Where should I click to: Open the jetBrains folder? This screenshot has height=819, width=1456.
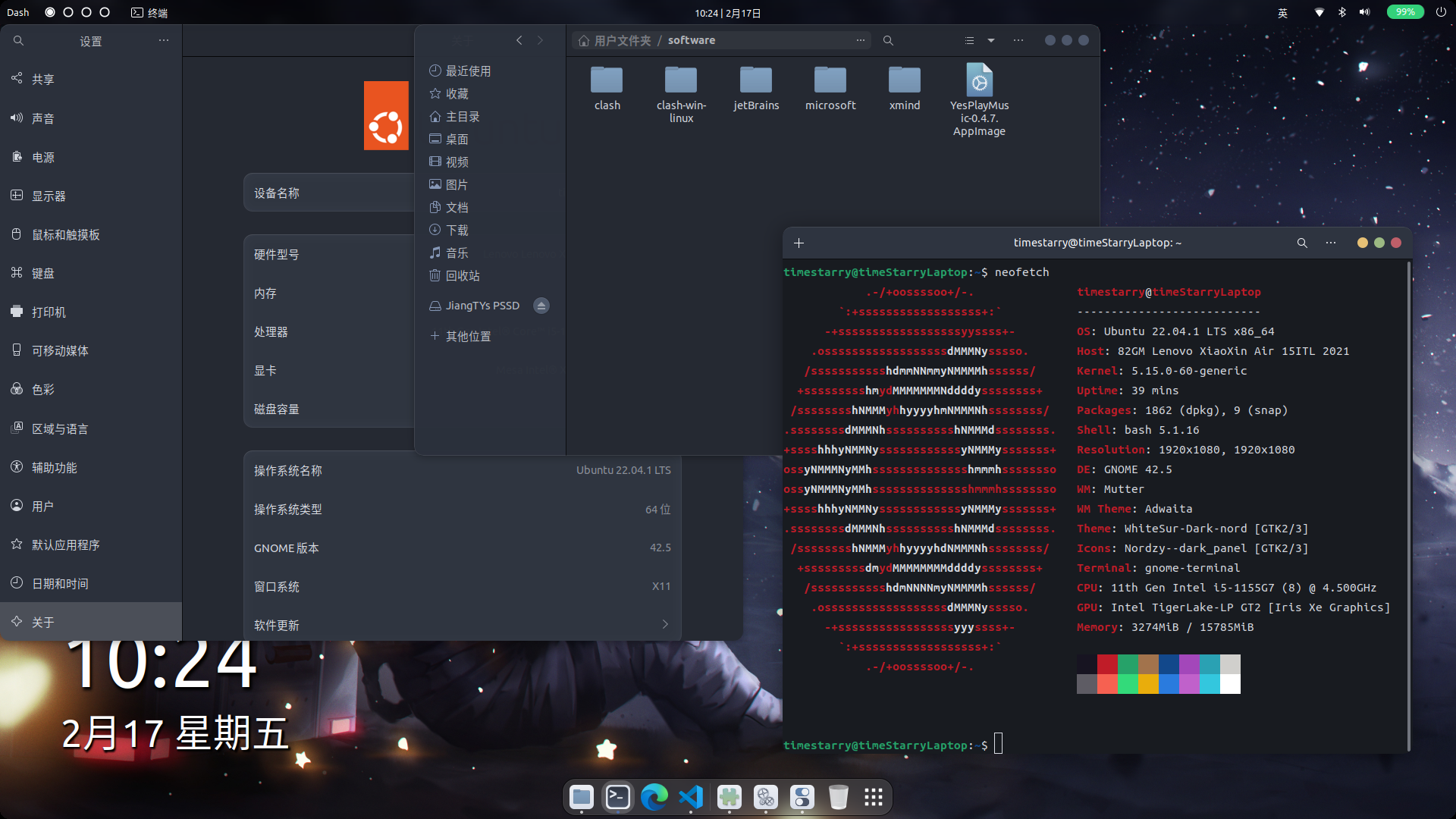coord(756,88)
